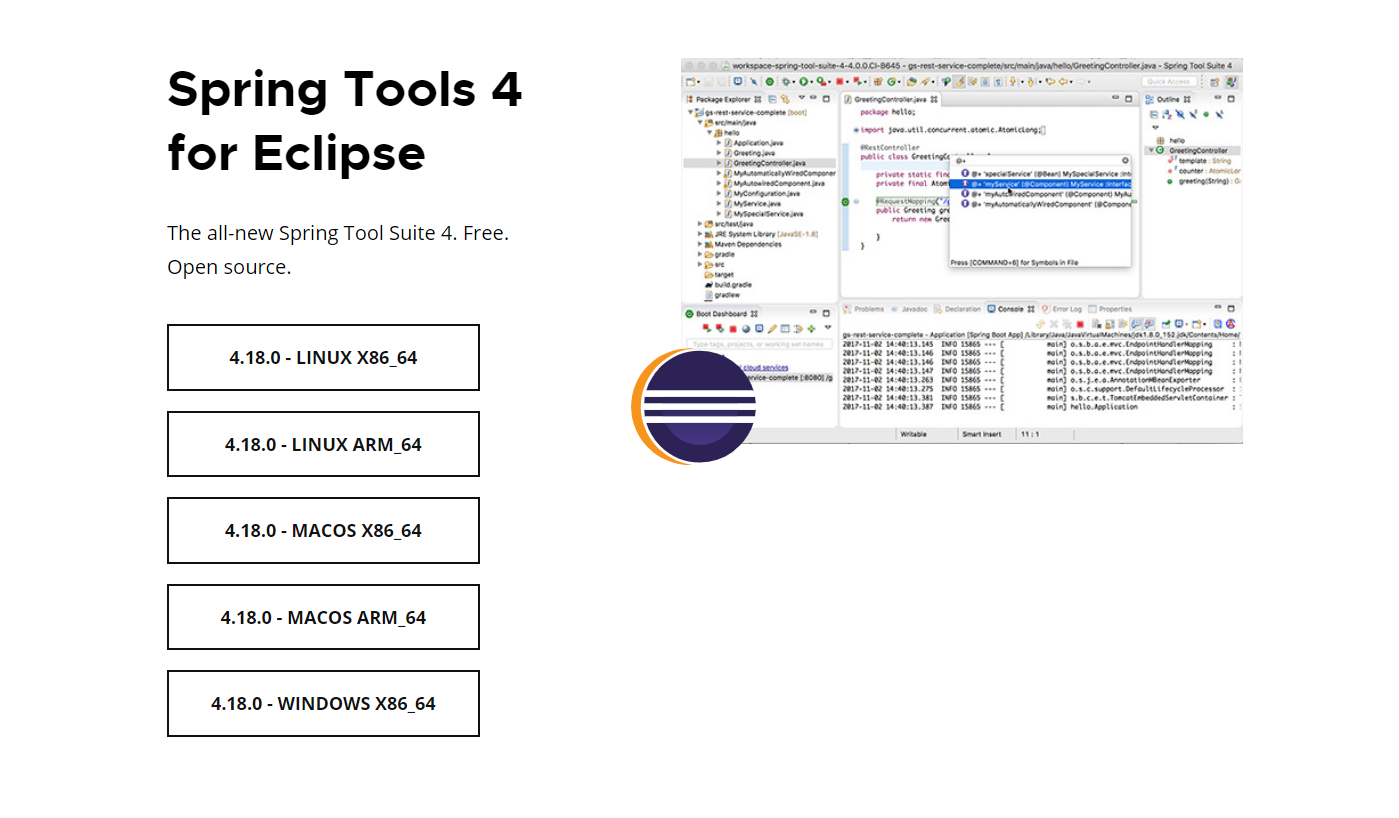The image size is (1399, 818).
Task: Click the Eclipse logo icon
Action: point(693,406)
